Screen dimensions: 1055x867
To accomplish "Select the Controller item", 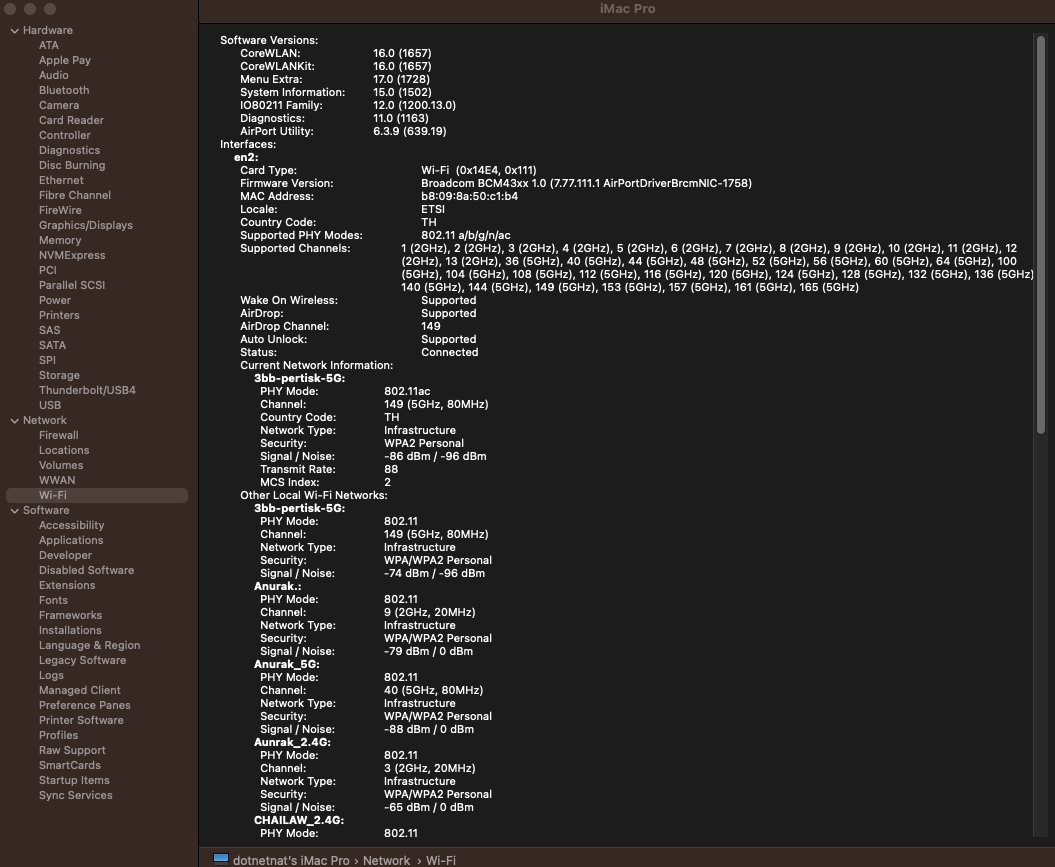I will (x=65, y=135).
